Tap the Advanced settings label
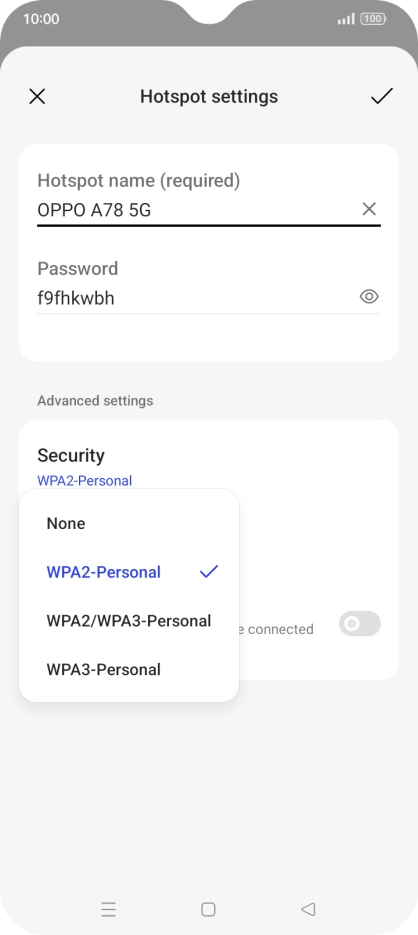This screenshot has width=418, height=935. click(x=95, y=401)
